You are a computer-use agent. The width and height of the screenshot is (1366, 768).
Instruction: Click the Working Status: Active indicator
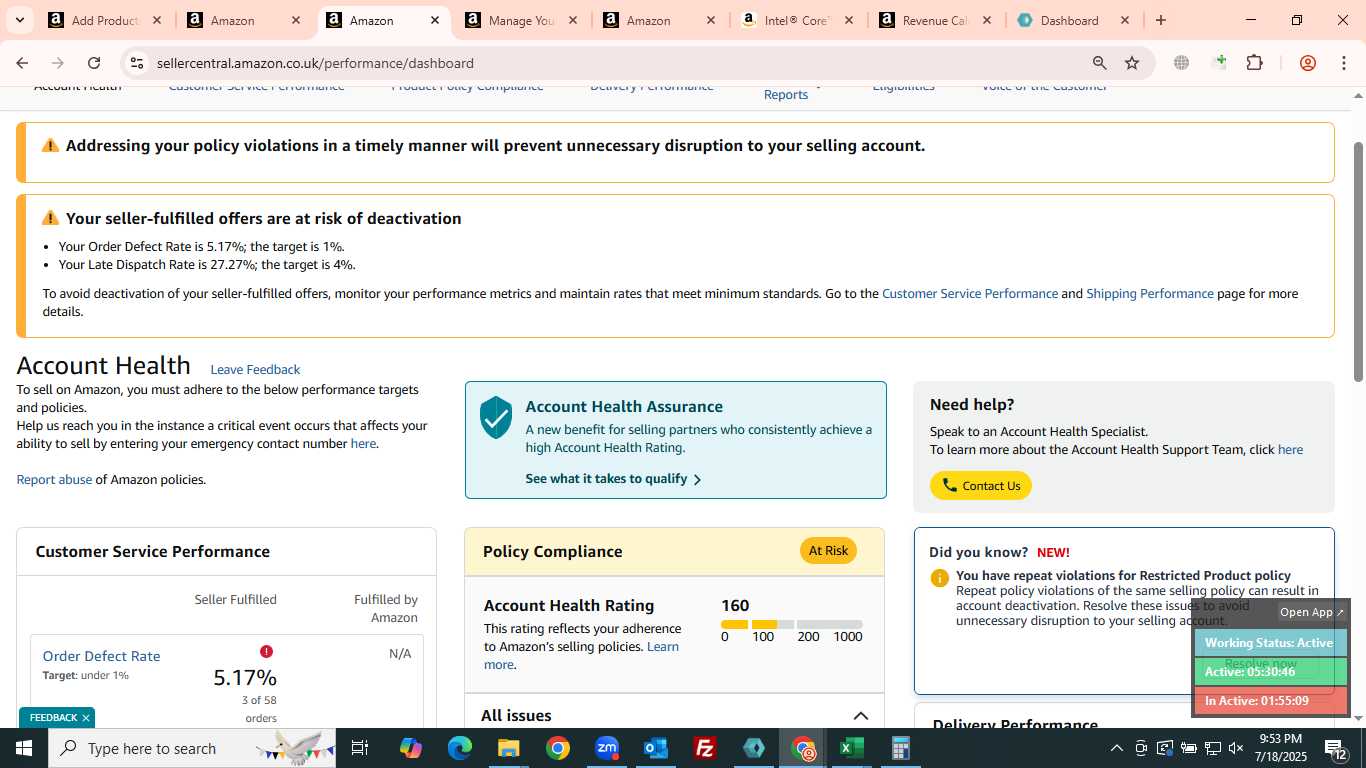[1270, 643]
